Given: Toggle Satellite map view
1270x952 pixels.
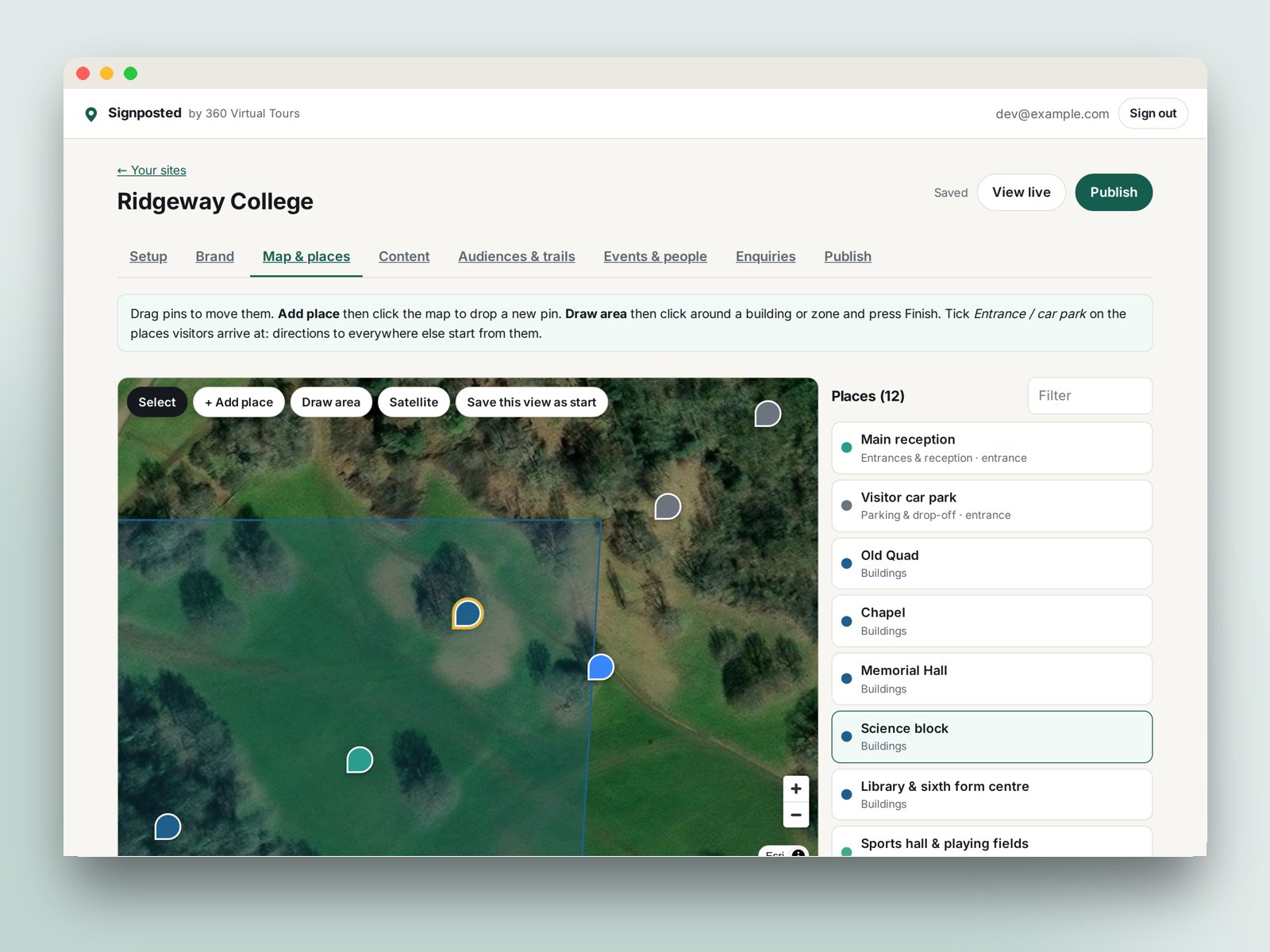Looking at the screenshot, I should tap(414, 402).
